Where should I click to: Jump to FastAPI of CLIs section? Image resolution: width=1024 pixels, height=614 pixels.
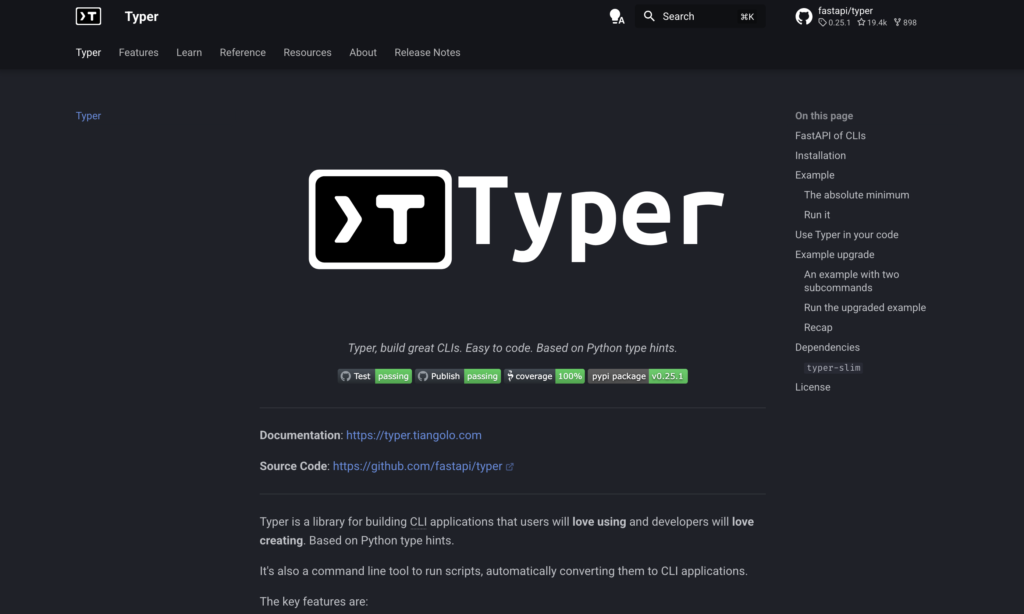(830, 135)
